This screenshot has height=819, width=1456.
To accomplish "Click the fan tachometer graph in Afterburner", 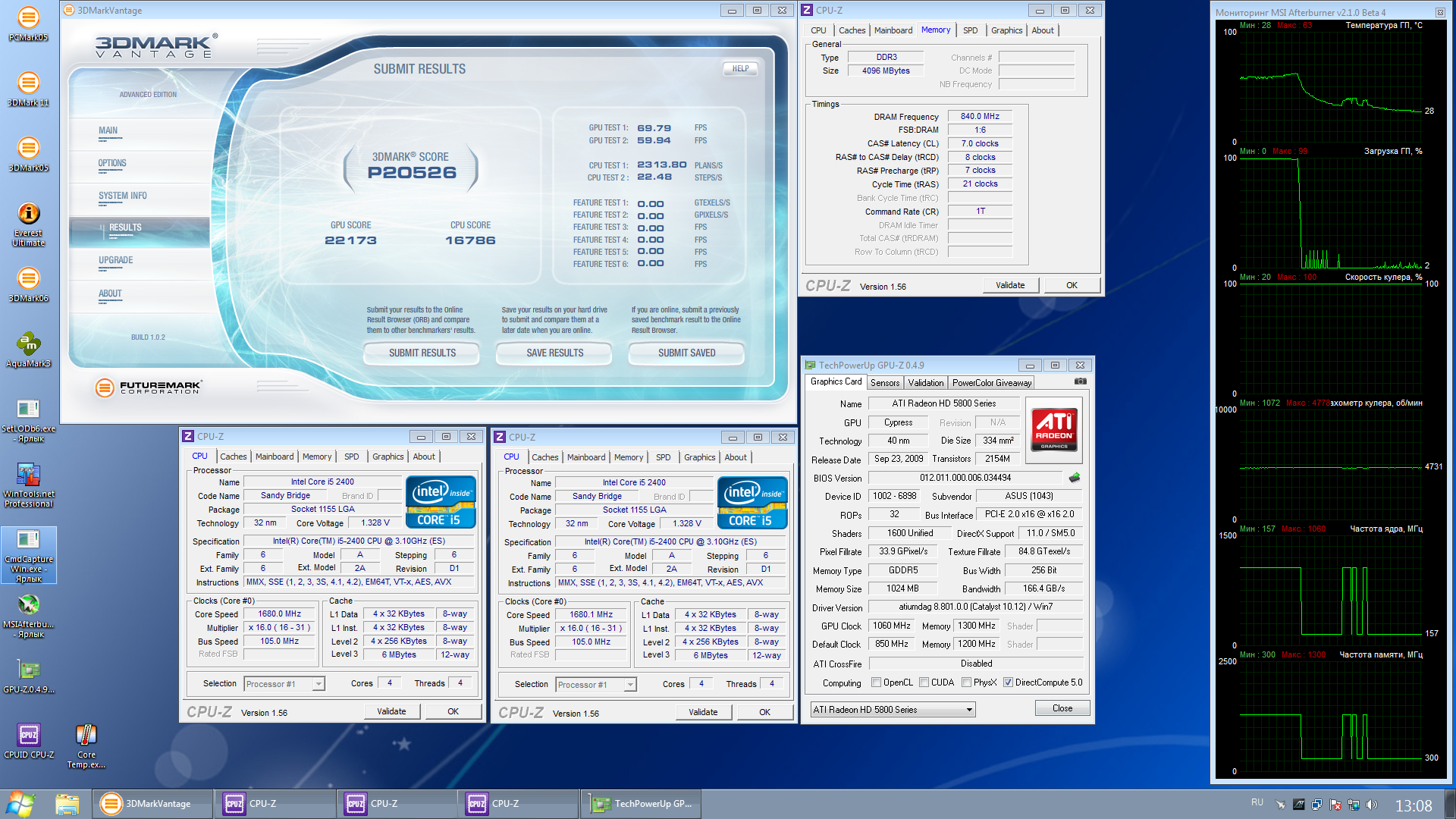I will pos(1329,464).
